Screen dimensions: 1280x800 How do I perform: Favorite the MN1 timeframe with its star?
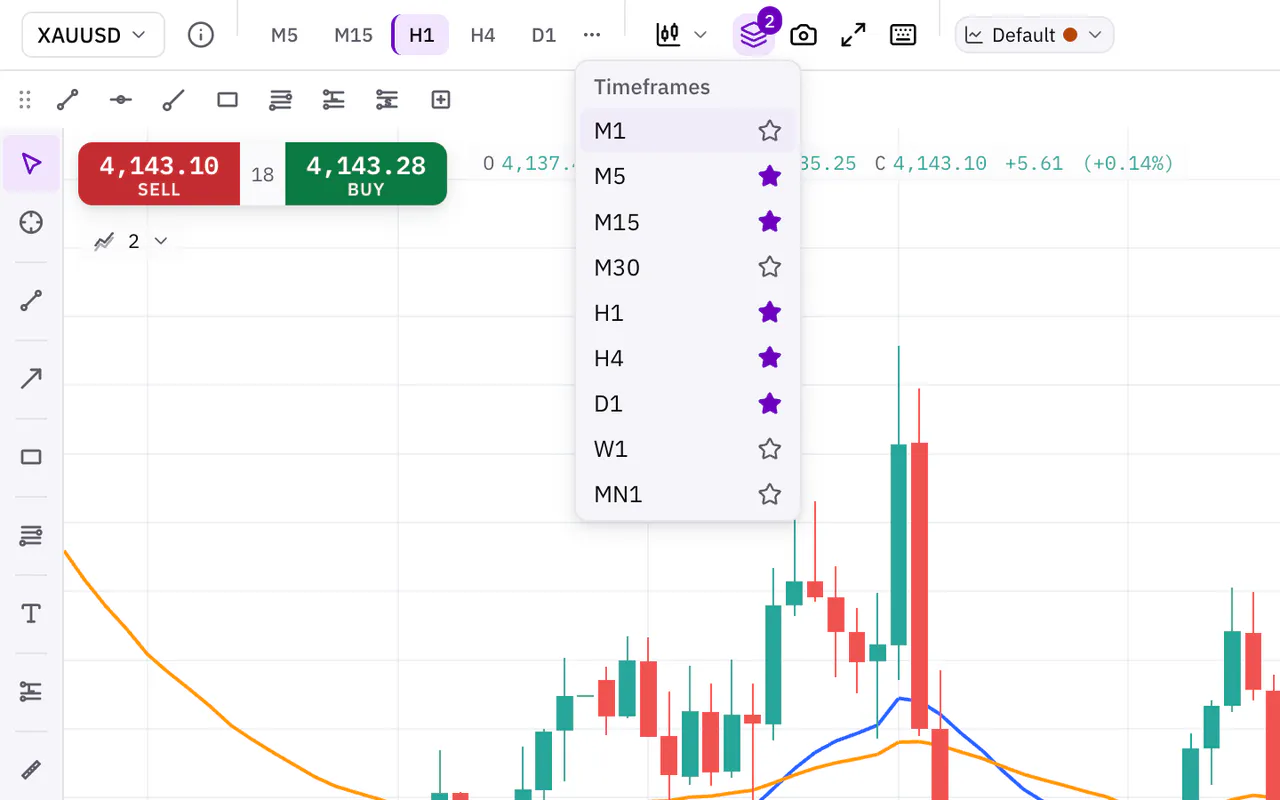pos(769,494)
